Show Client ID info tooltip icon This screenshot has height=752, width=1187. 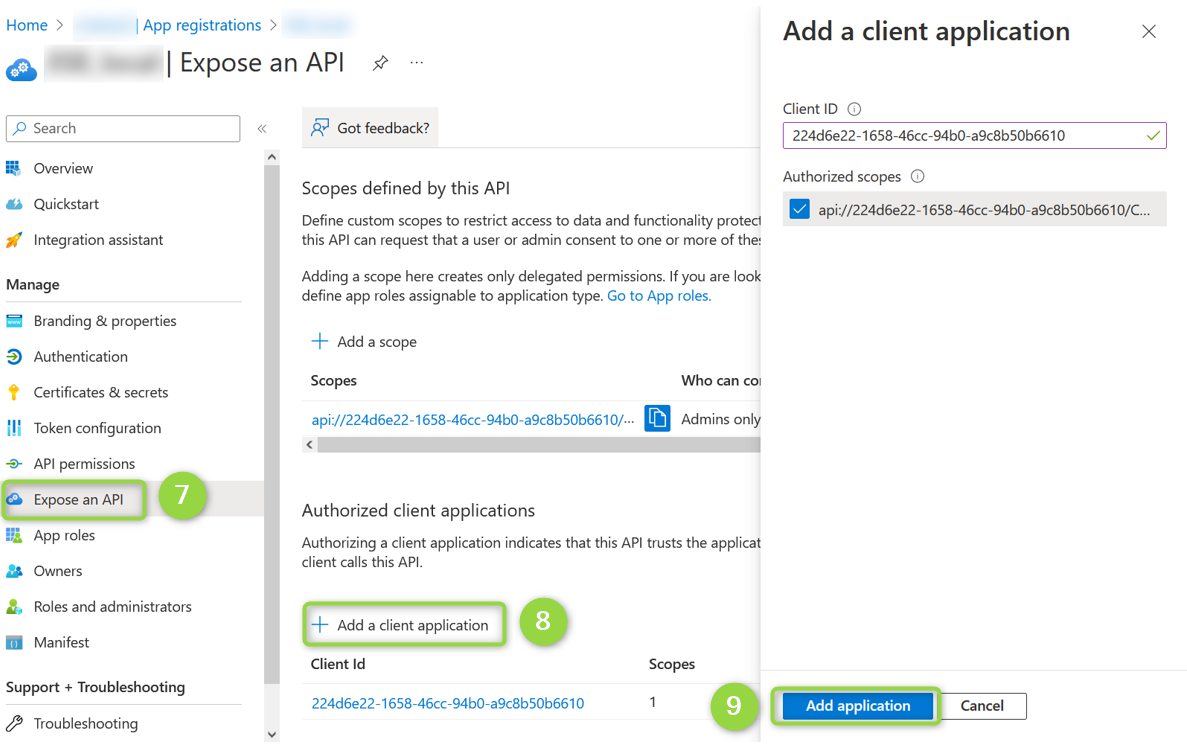point(854,109)
